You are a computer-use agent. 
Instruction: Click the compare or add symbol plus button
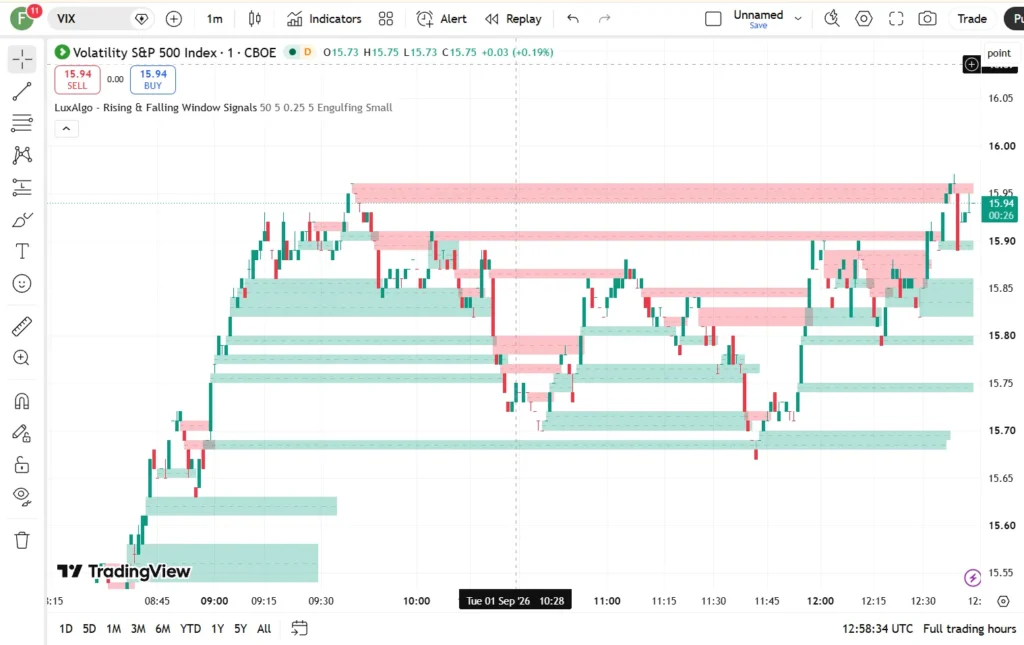[x=174, y=19]
